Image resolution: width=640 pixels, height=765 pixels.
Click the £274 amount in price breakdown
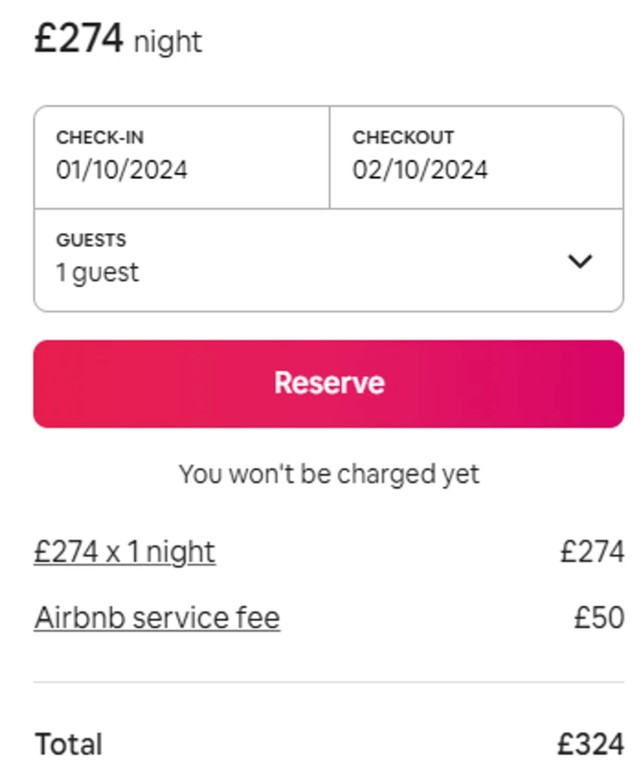click(x=592, y=552)
